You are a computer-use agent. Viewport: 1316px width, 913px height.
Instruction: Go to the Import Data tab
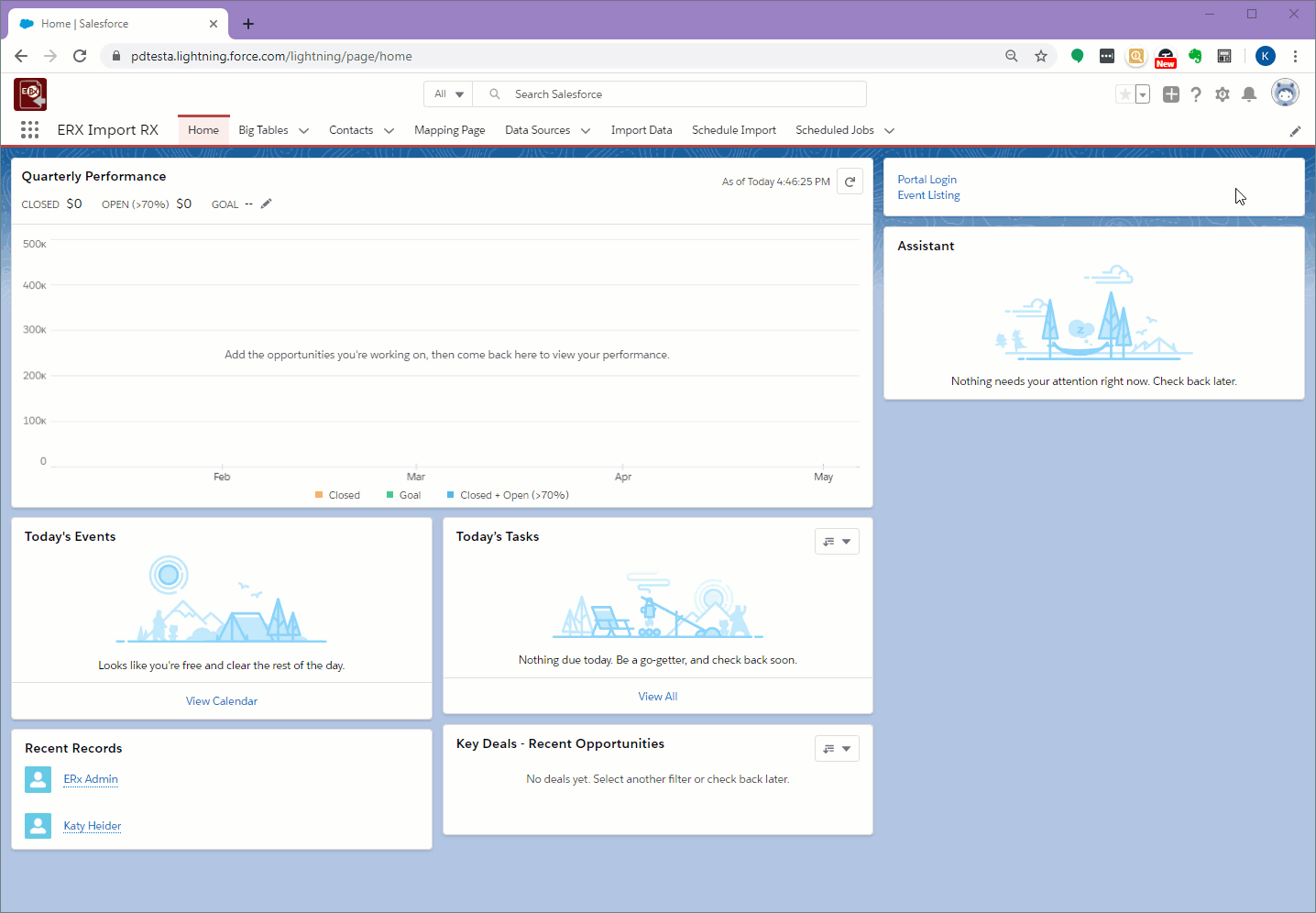[x=642, y=130]
